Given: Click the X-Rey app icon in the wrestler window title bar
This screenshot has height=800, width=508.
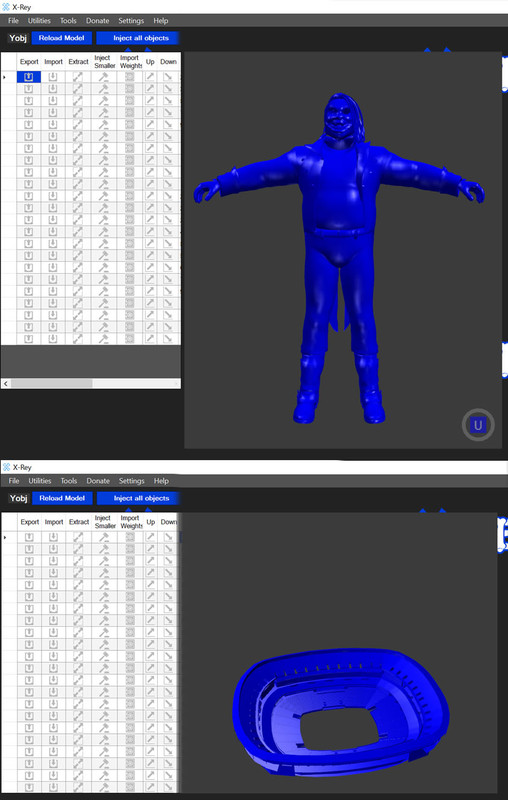Looking at the screenshot, I should coord(6,7).
